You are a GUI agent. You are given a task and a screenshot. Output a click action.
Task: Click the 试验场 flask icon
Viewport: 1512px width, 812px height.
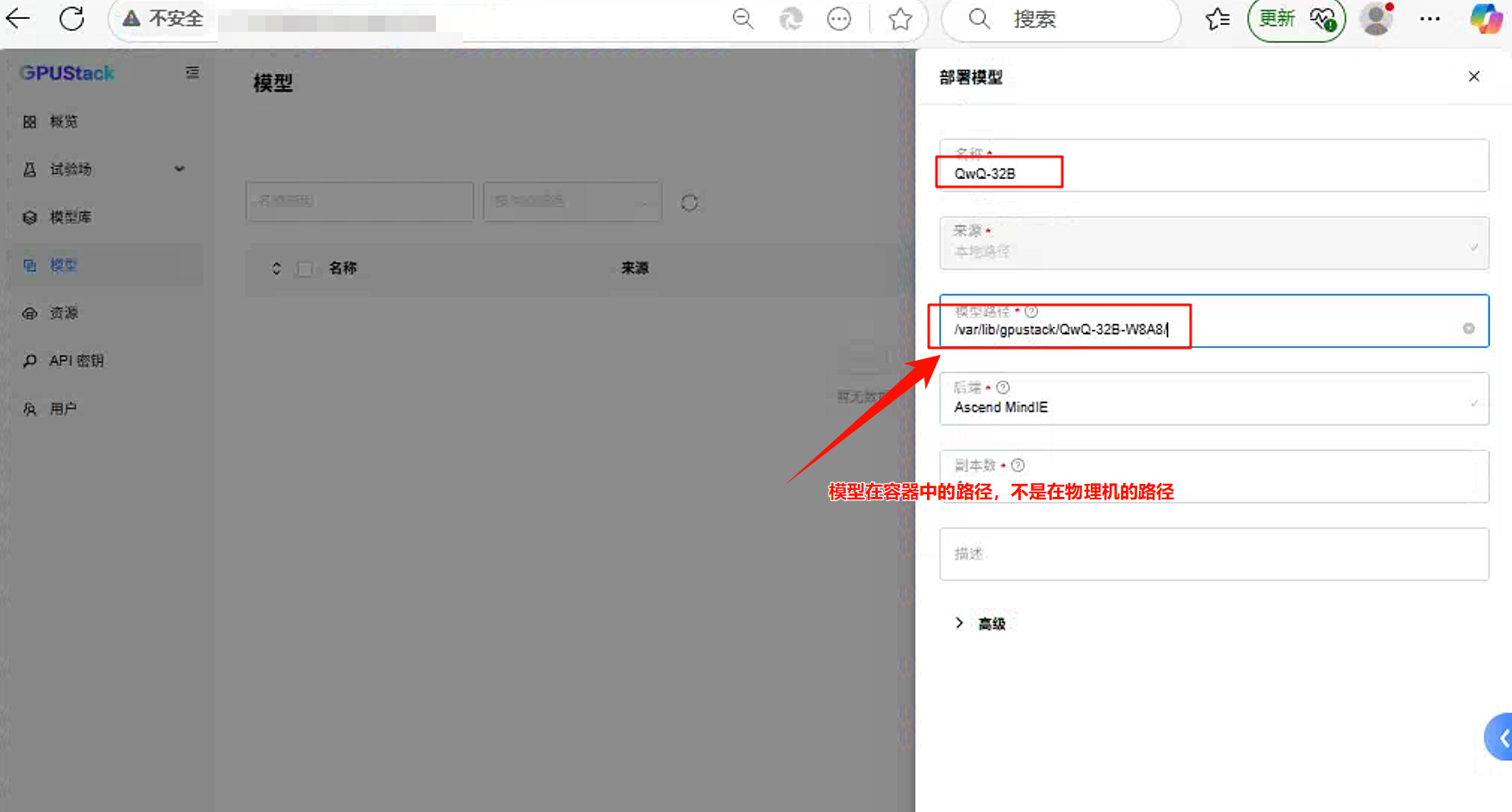[x=30, y=170]
